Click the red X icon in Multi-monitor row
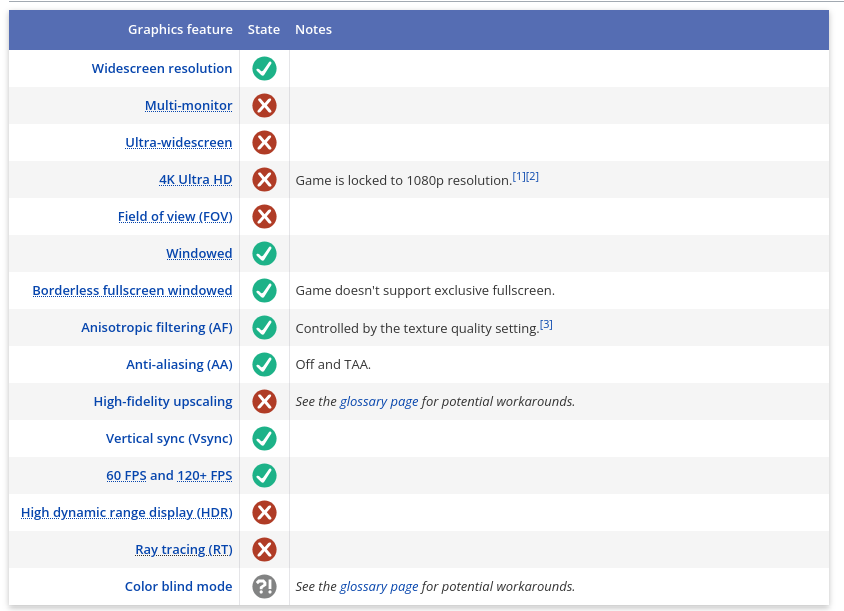The height and width of the screenshot is (611, 844). (x=264, y=106)
